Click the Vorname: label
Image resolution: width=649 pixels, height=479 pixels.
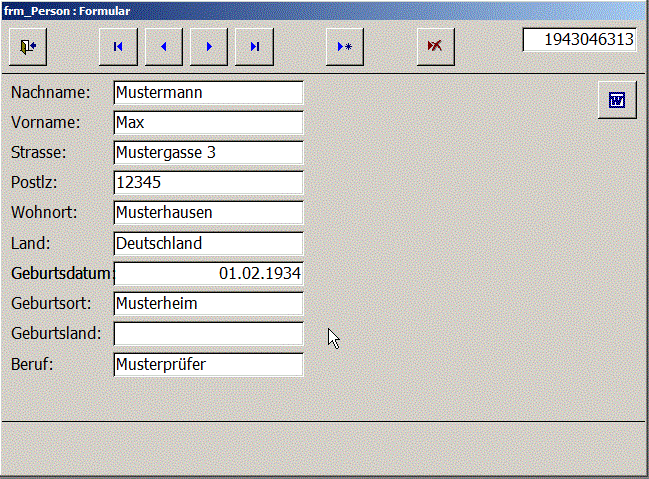[x=46, y=123]
